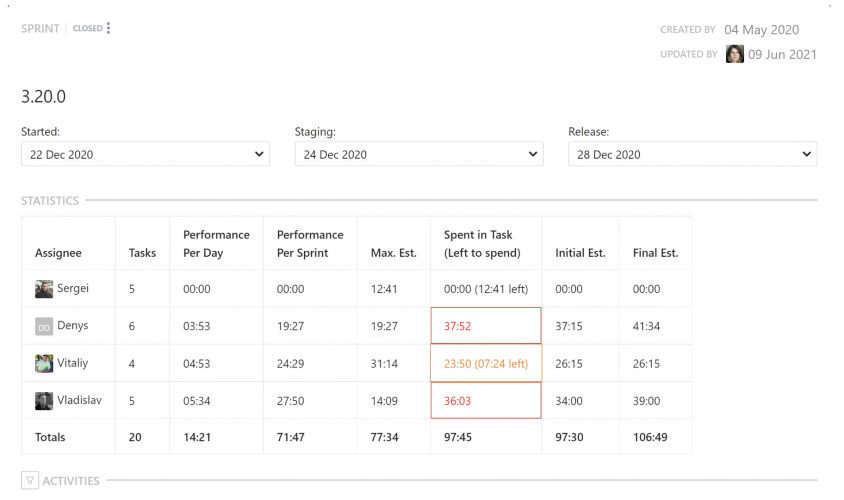Viewport: 844px width, 500px height.
Task: Click the Performance Per Sprint header
Action: pos(310,244)
